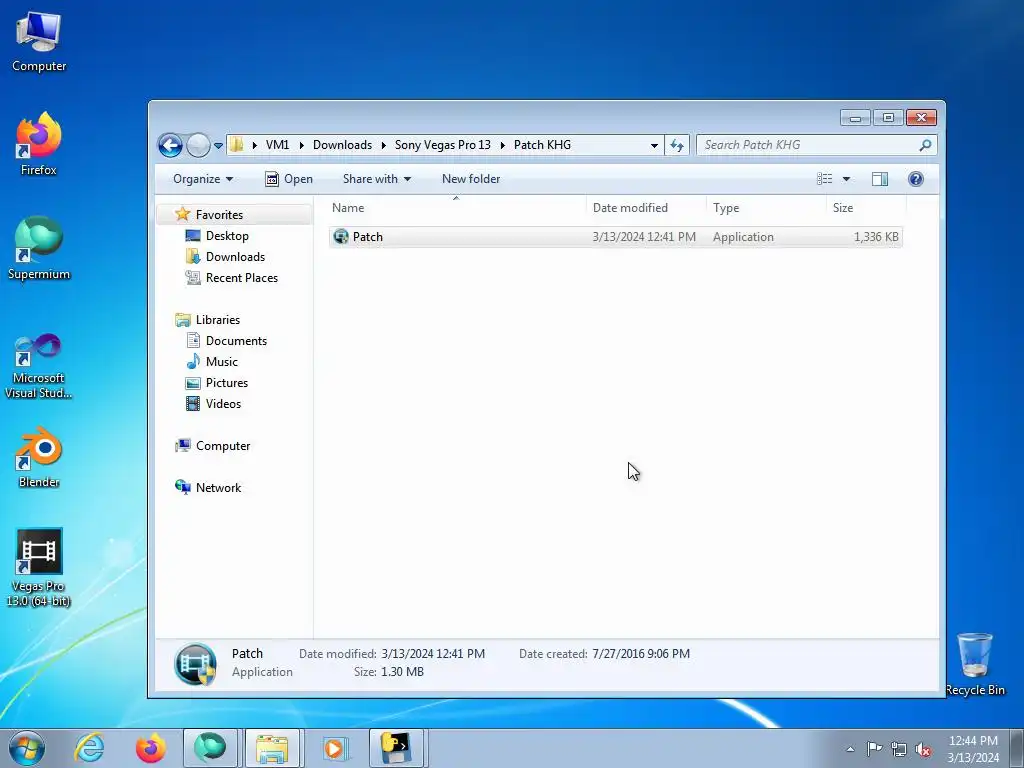Expand the arrow after Sony Vegas Pro 13

pyautogui.click(x=502, y=145)
